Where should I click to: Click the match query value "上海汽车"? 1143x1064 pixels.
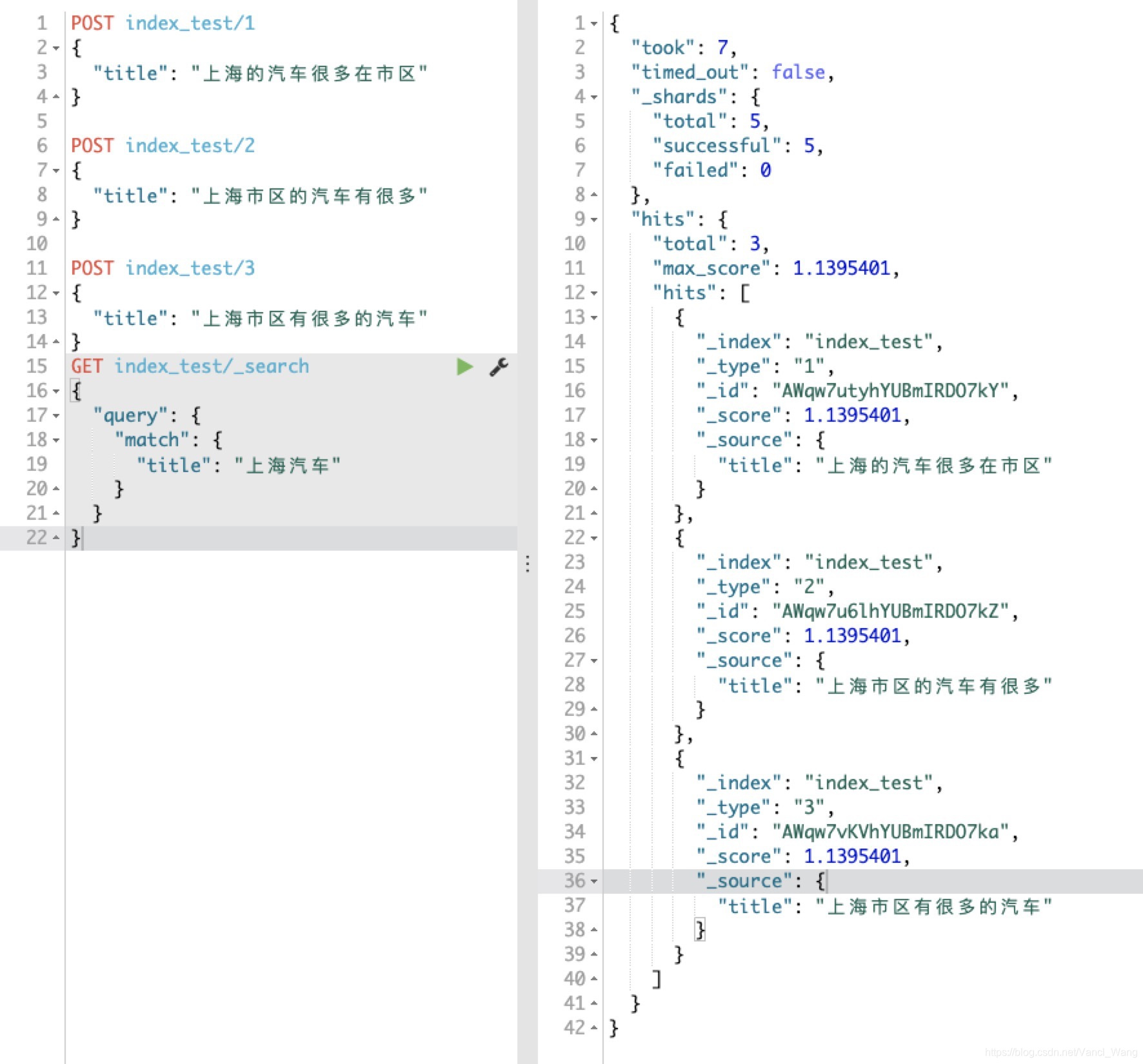click(x=288, y=465)
